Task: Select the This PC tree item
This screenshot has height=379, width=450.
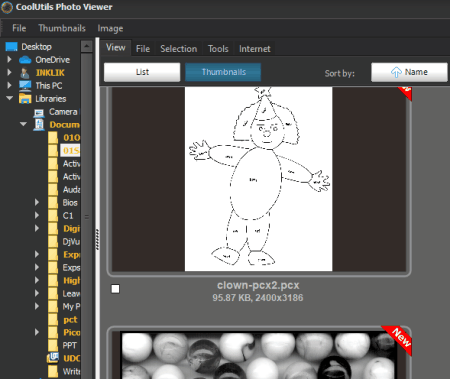Action: click(49, 86)
